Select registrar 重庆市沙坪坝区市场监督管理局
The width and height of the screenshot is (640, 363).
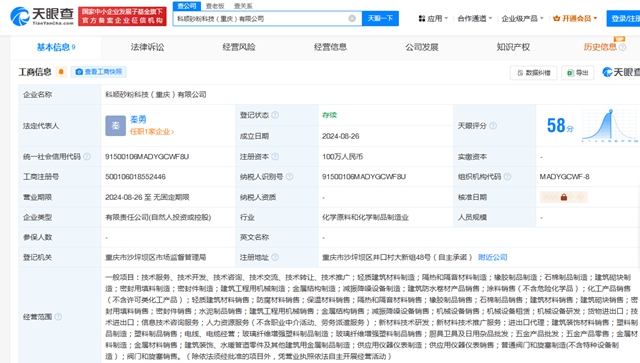coord(156,257)
